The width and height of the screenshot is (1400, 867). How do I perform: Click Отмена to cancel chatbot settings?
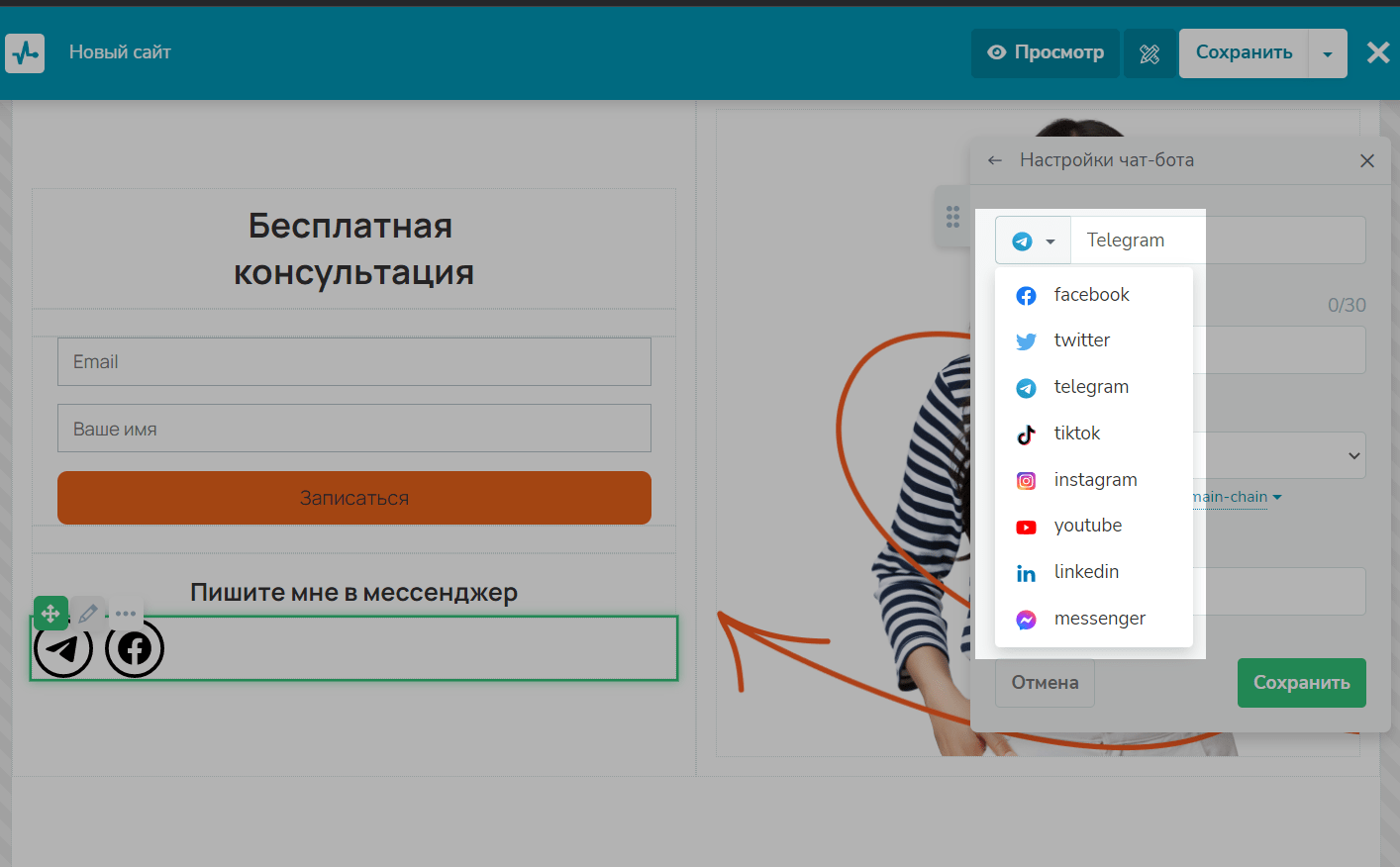(x=1045, y=683)
